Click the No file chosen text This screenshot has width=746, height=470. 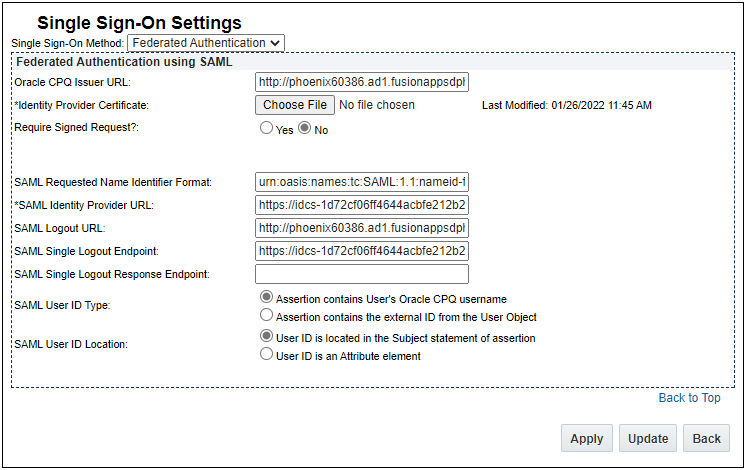pos(377,105)
